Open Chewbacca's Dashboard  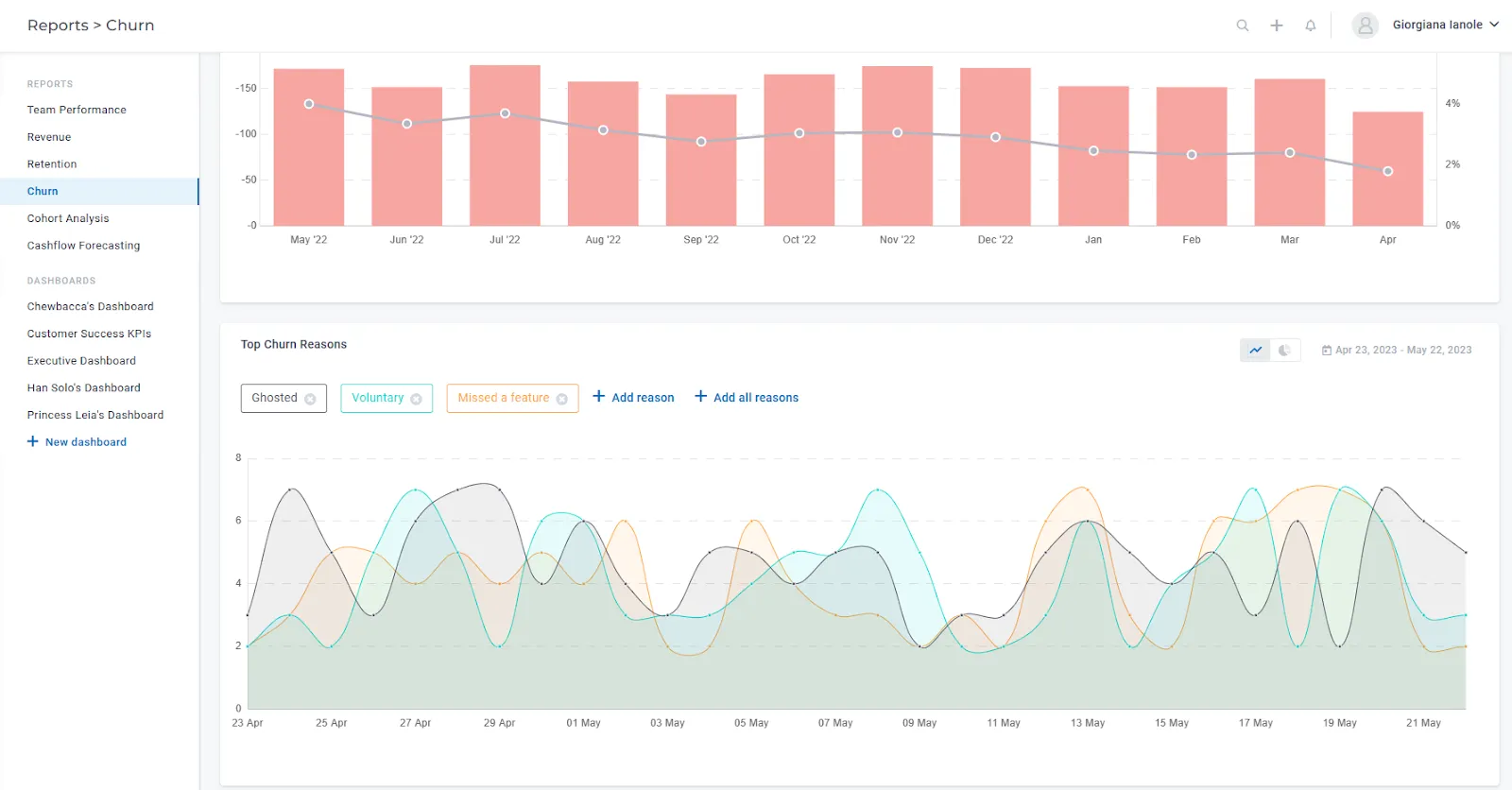[x=90, y=307]
